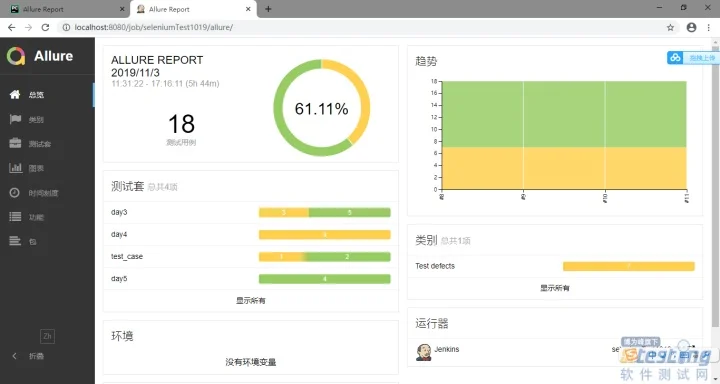Viewport: 720px width, 384px height.
Task: Click the green day5 progress bar
Action: click(325, 278)
